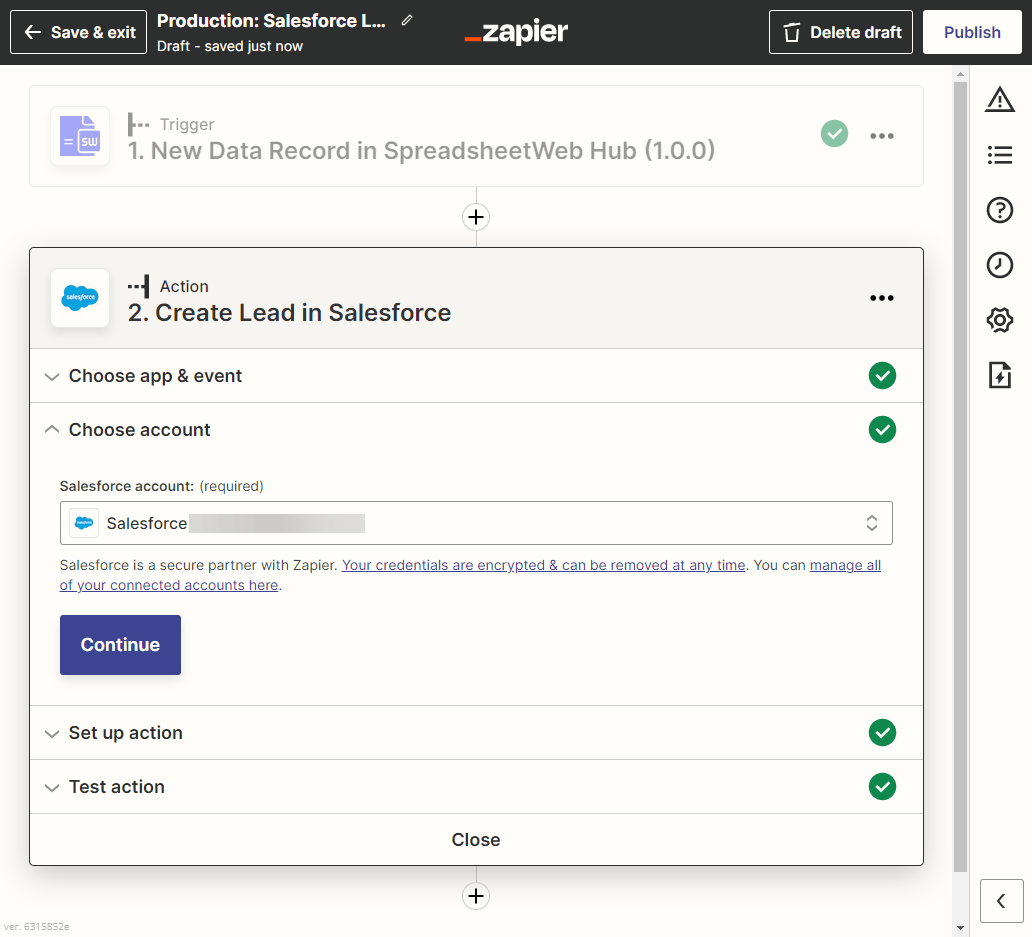
Task: Click the Publish button
Action: pos(971,32)
